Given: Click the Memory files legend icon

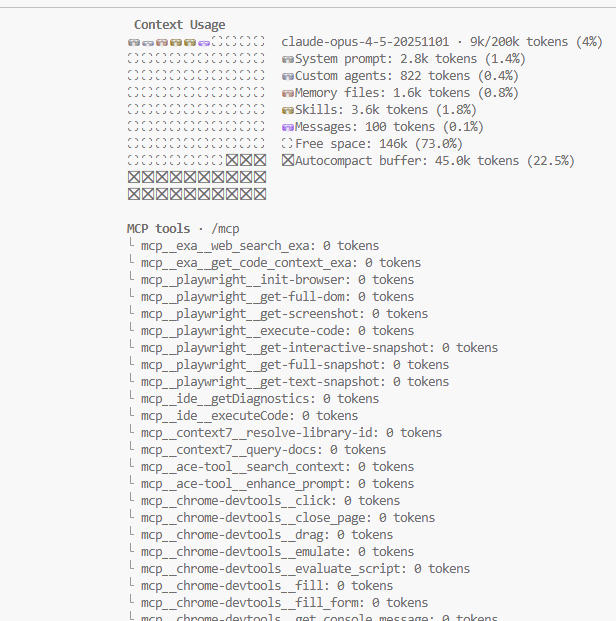Looking at the screenshot, I should click(288, 93).
